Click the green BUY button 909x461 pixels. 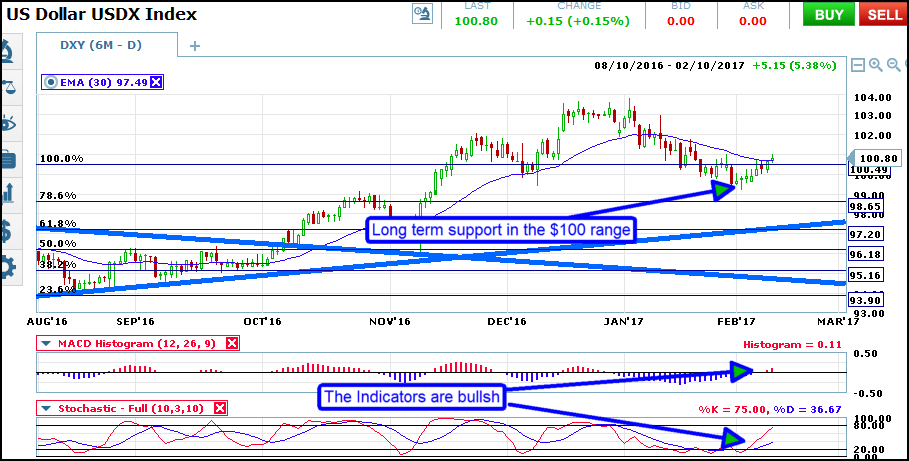tap(829, 14)
